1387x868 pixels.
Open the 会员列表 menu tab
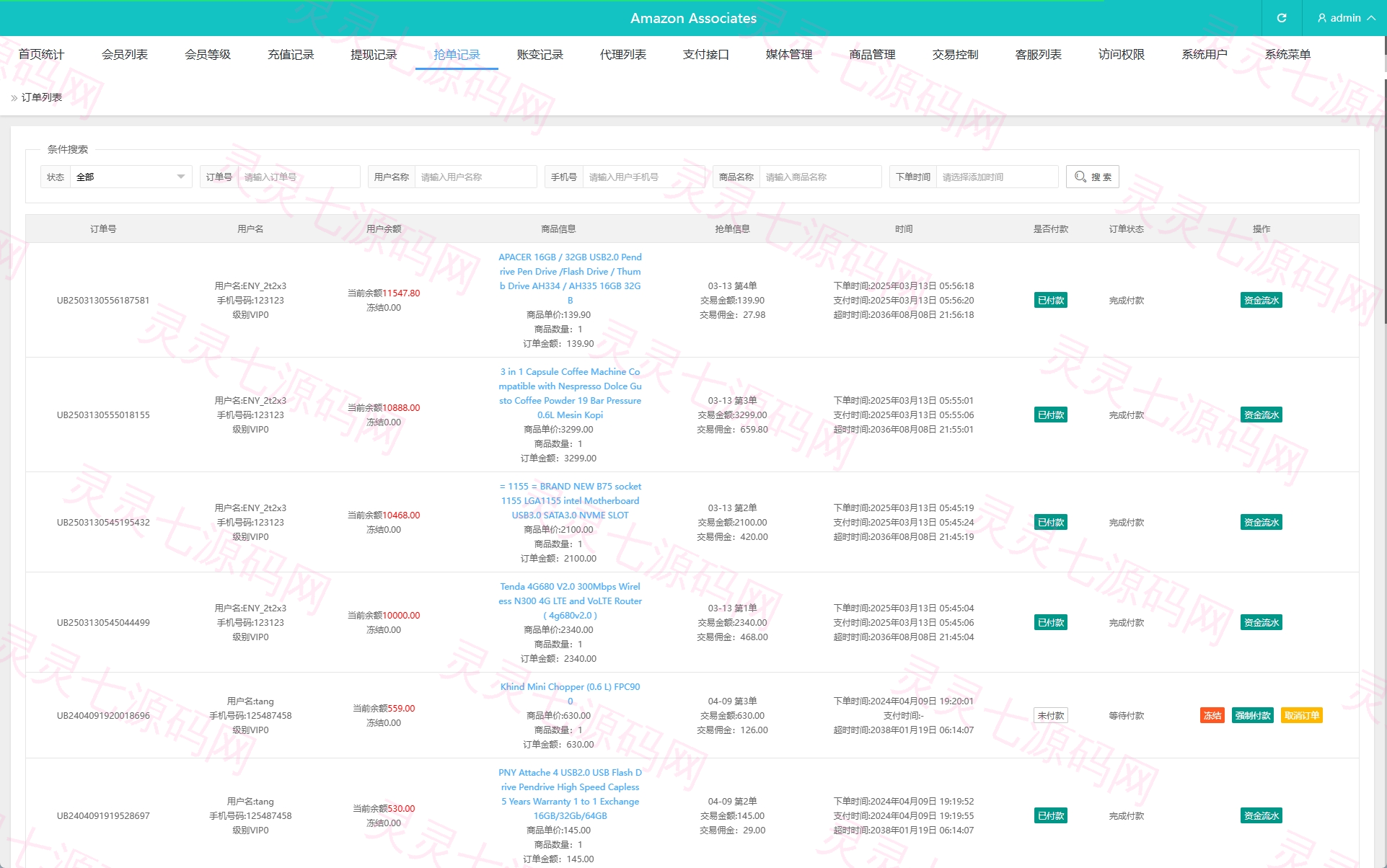tap(125, 54)
